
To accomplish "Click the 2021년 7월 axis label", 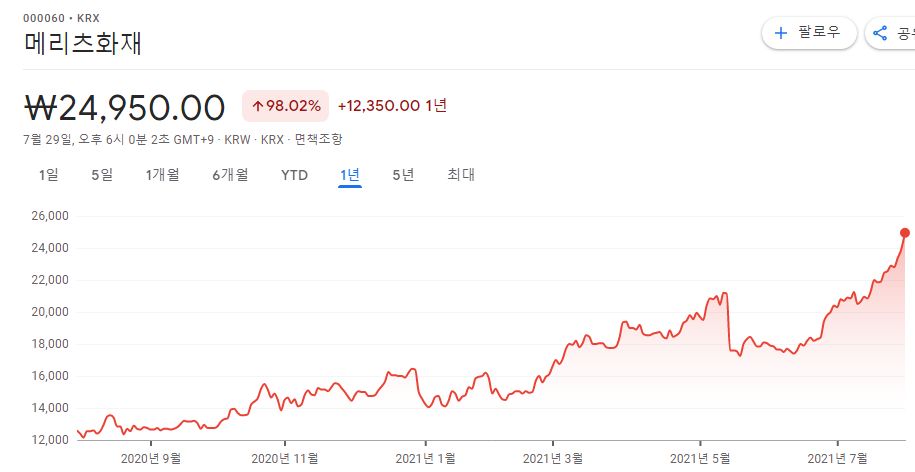I will pos(837,459).
